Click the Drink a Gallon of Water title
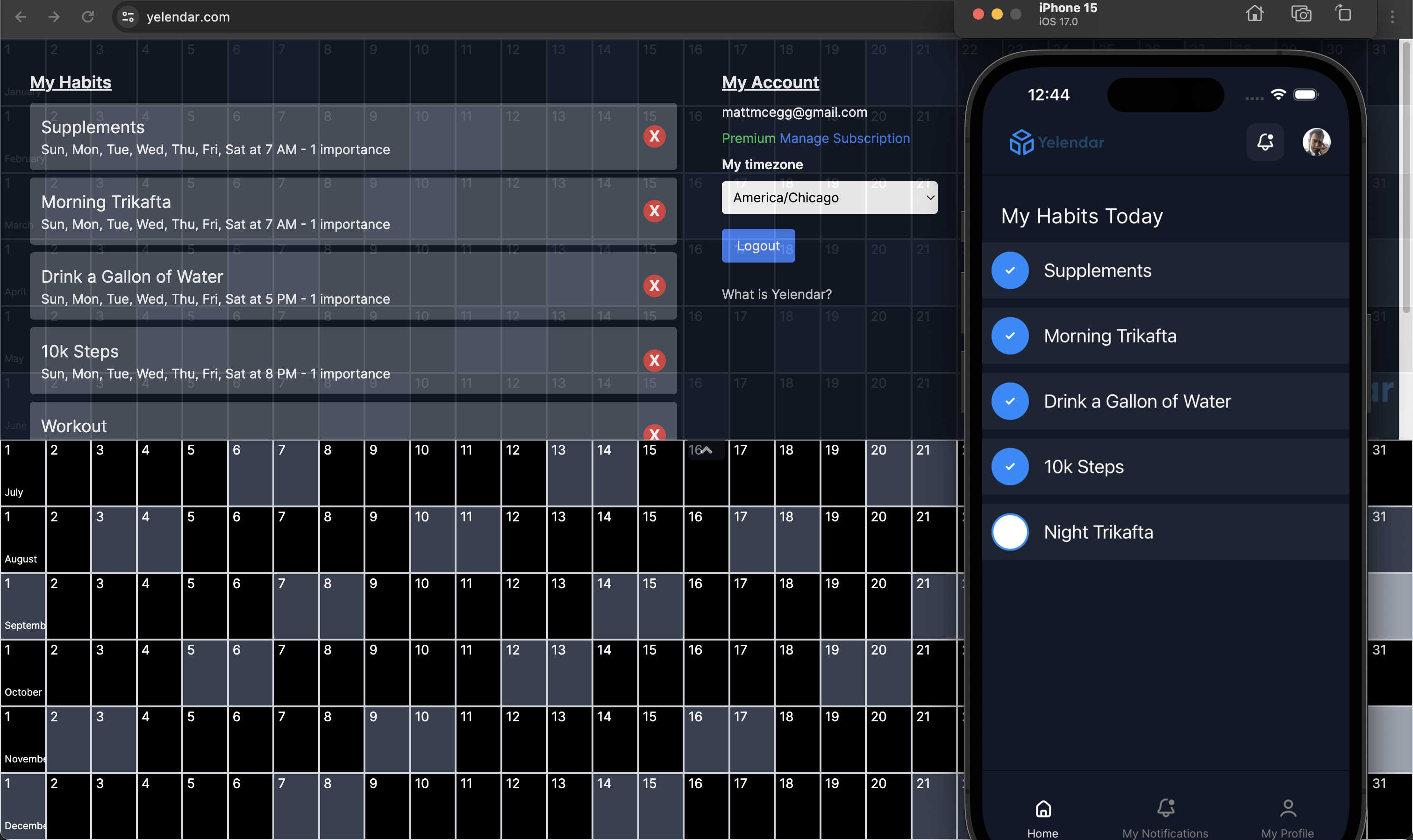 132,277
